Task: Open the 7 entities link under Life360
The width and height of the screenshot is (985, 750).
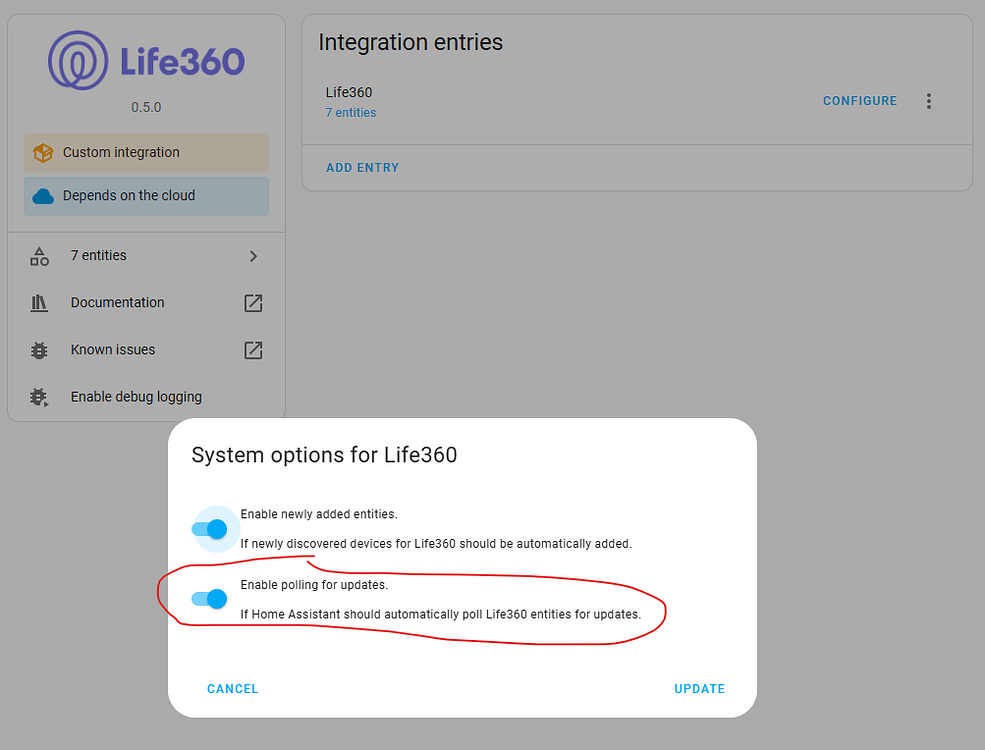Action: coord(350,112)
